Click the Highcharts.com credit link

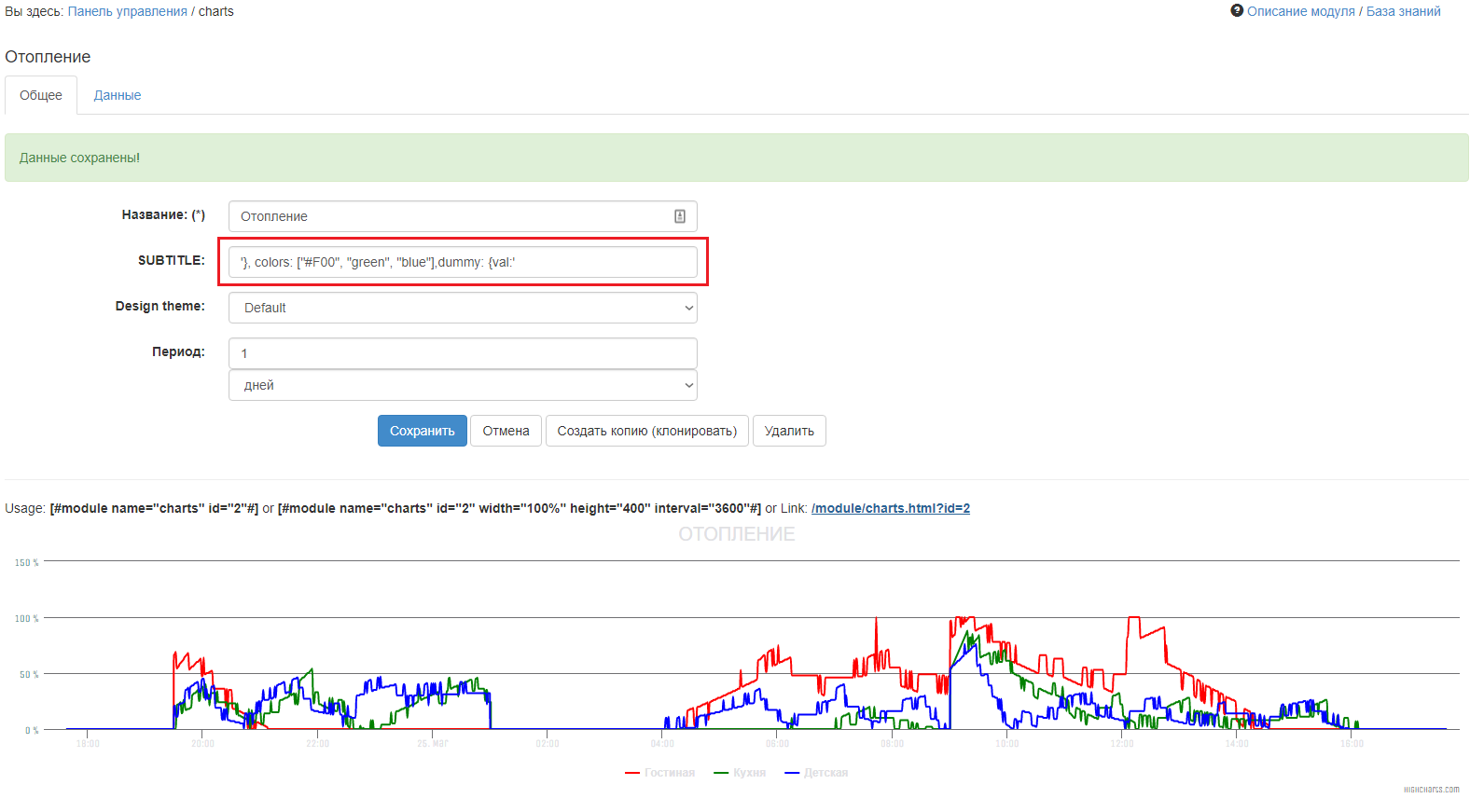tap(1431, 790)
